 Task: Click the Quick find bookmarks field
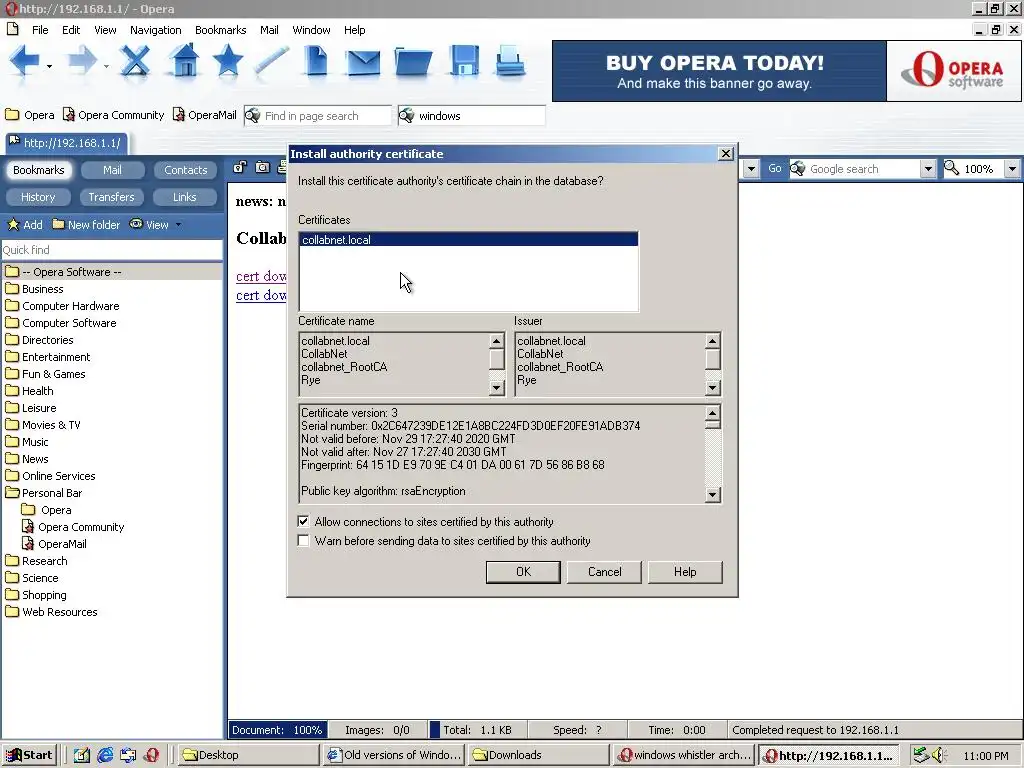tap(112, 250)
